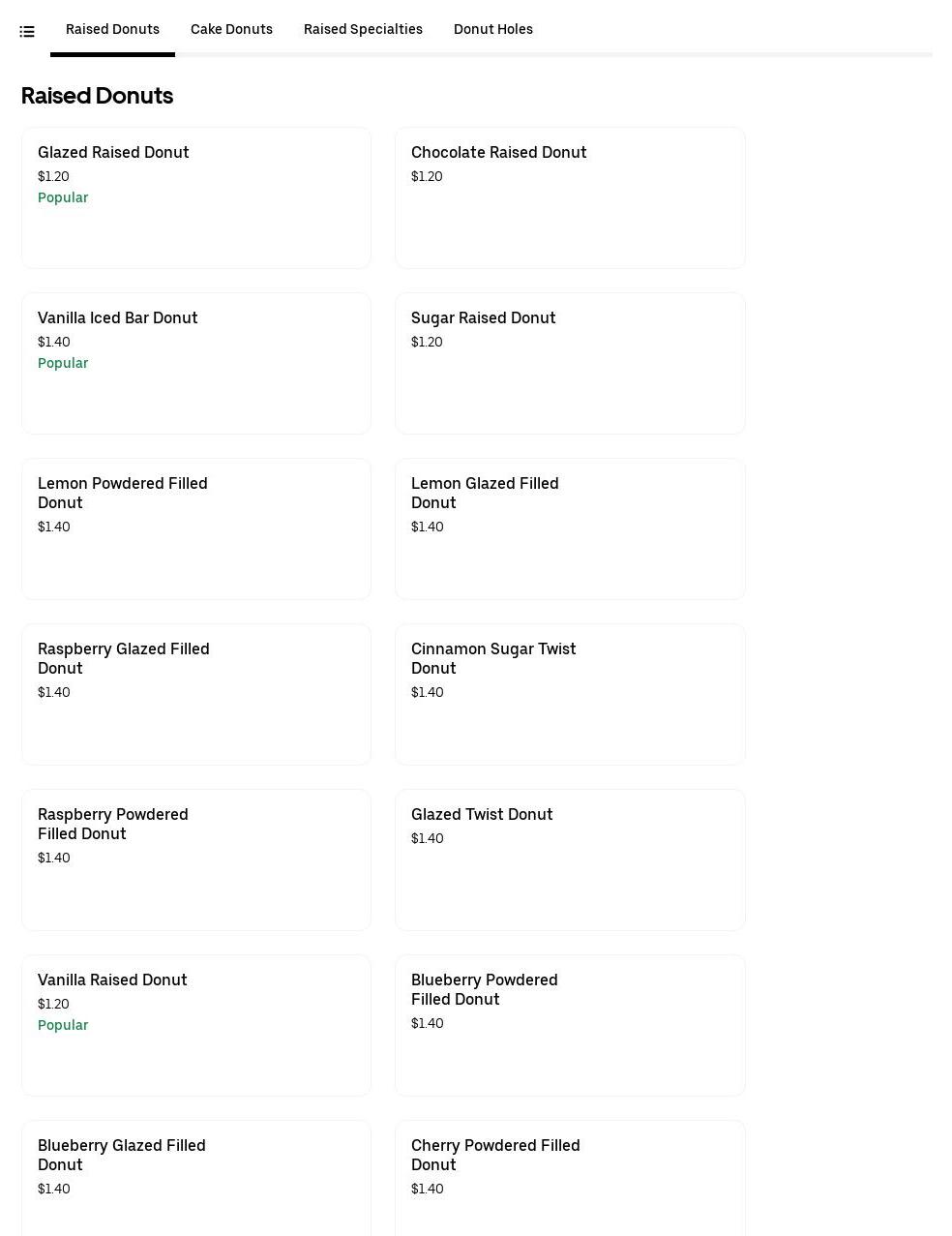952x1236 pixels.
Task: Select the Cherry Powdered Filled Donut
Action: coord(569,1176)
